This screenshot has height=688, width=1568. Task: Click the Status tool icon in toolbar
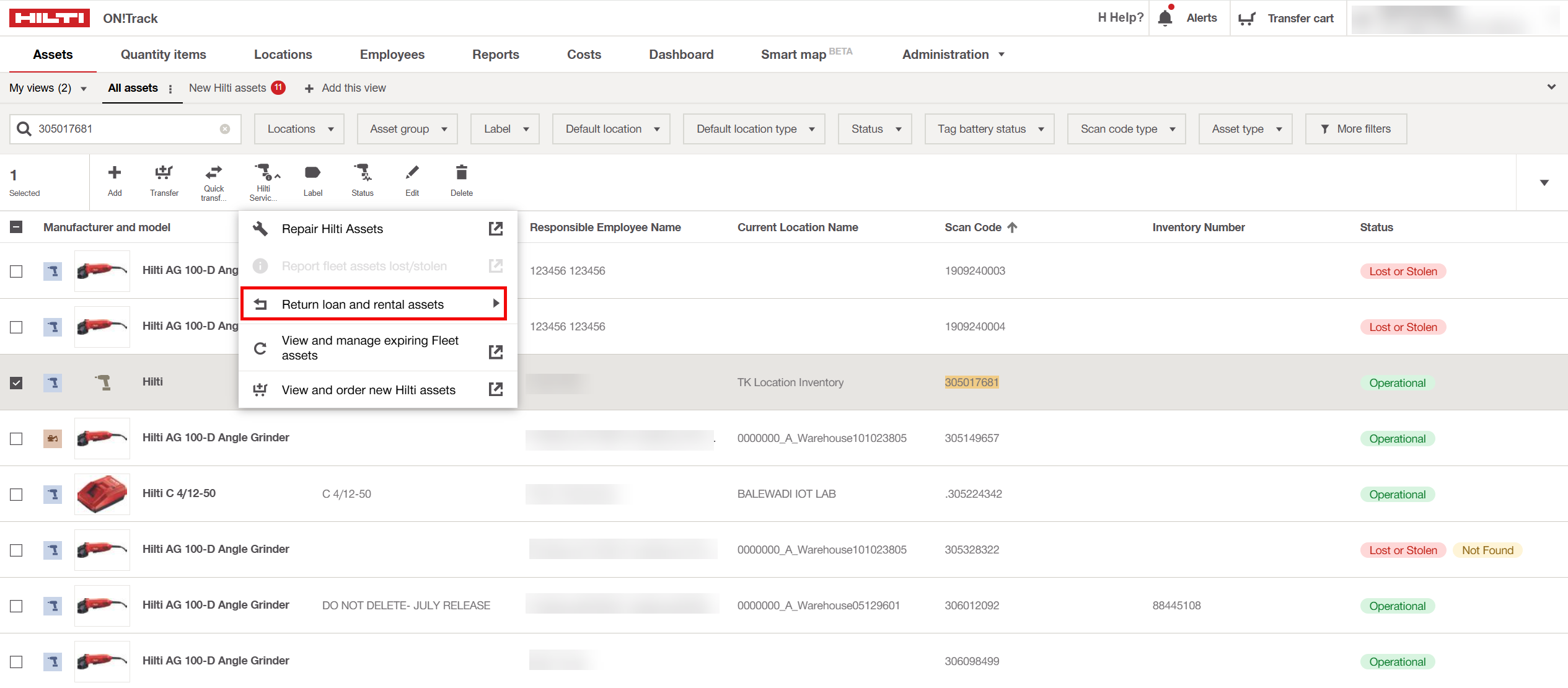pyautogui.click(x=363, y=173)
